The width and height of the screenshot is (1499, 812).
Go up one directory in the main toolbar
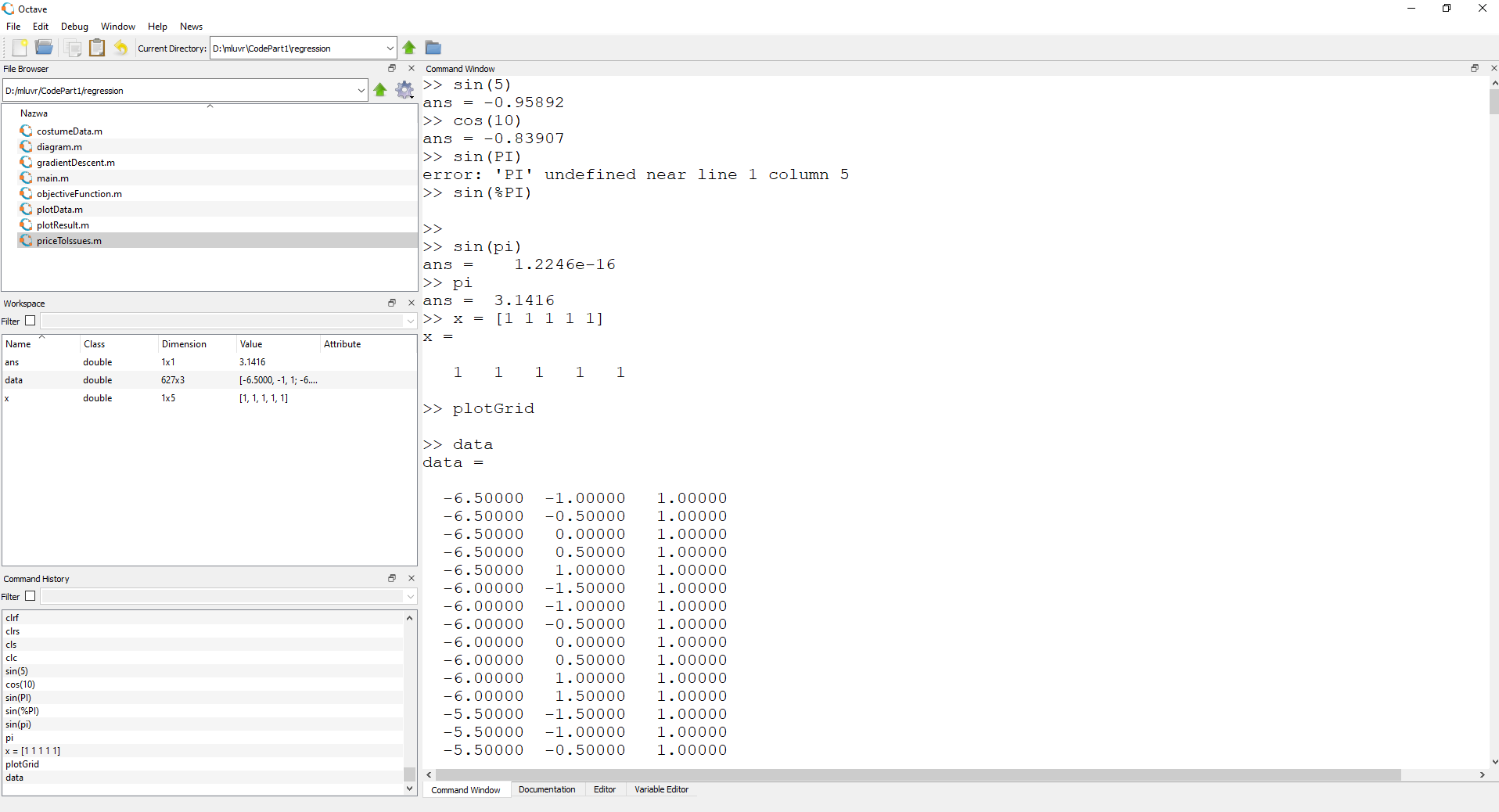pyautogui.click(x=409, y=48)
